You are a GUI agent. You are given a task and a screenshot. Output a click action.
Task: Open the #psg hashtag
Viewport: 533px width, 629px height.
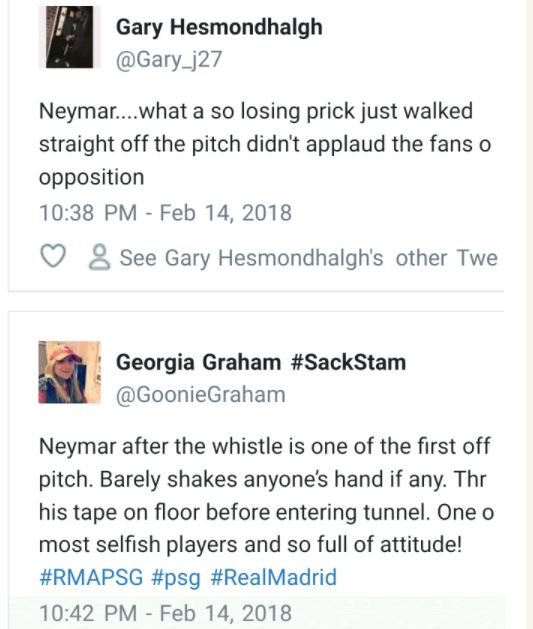176,578
